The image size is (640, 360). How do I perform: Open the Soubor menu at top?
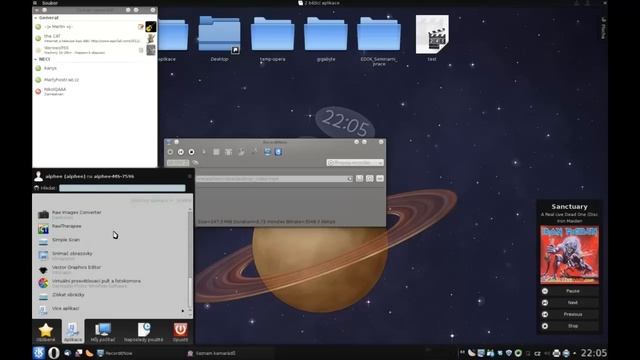tap(50, 3)
